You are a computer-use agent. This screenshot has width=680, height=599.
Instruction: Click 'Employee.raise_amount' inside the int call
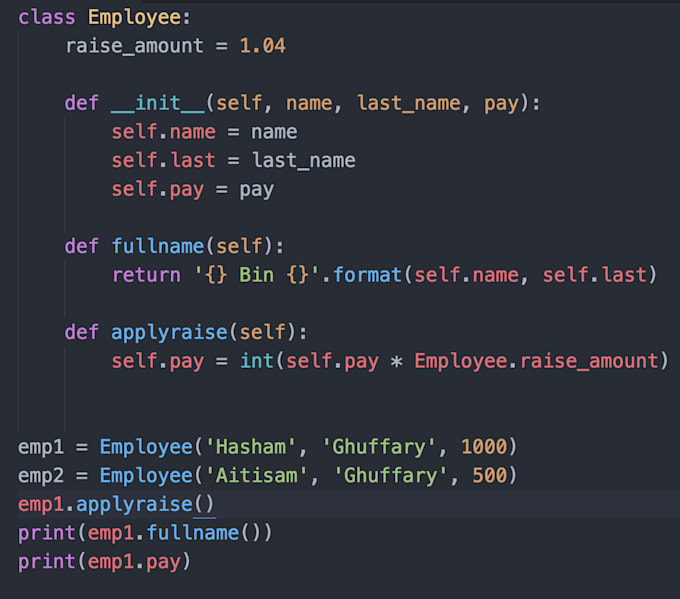tap(536, 361)
